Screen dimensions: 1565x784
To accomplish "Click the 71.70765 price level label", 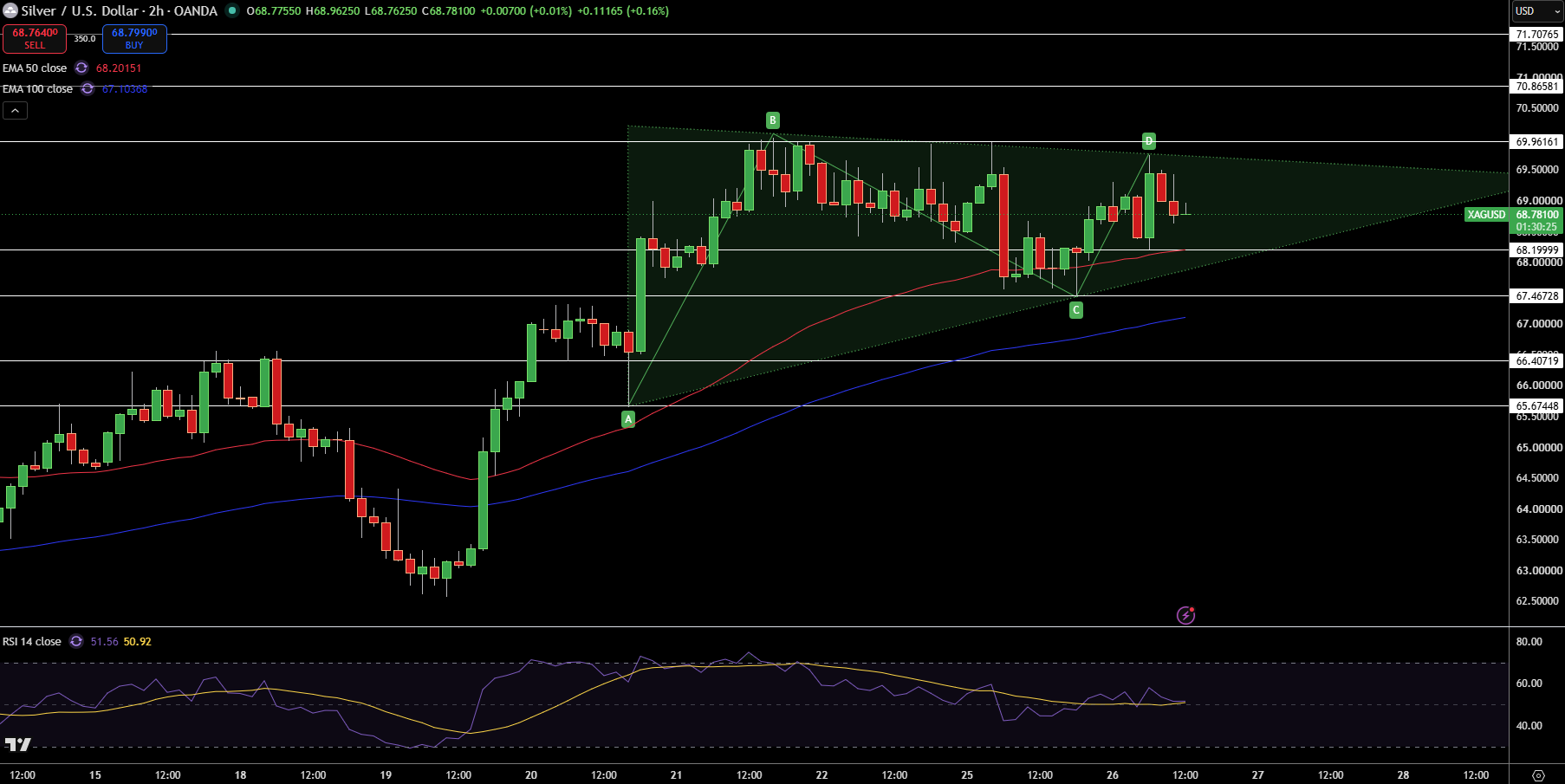I will 1536,35.
